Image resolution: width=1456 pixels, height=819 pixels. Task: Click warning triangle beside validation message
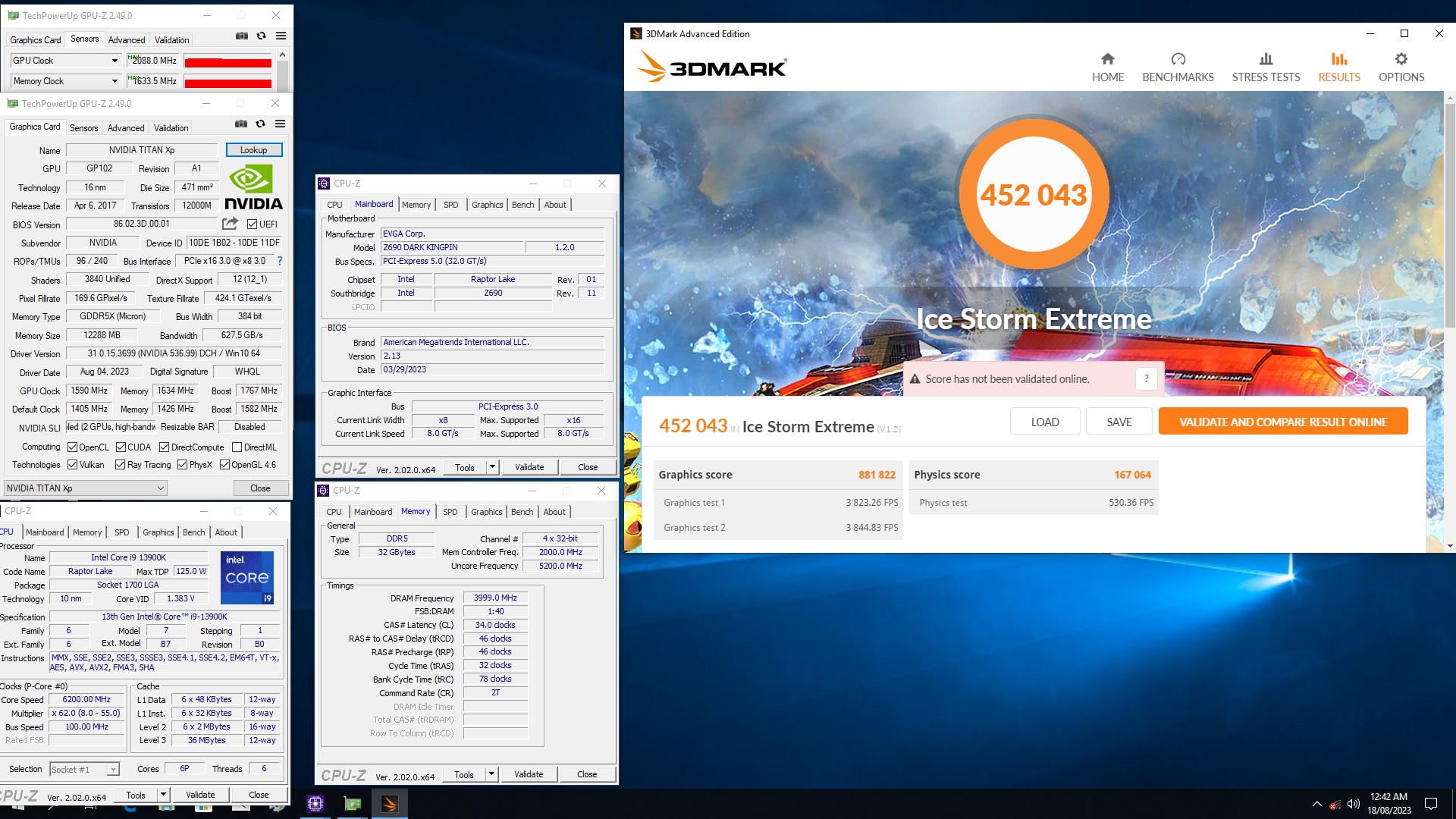[x=915, y=379]
